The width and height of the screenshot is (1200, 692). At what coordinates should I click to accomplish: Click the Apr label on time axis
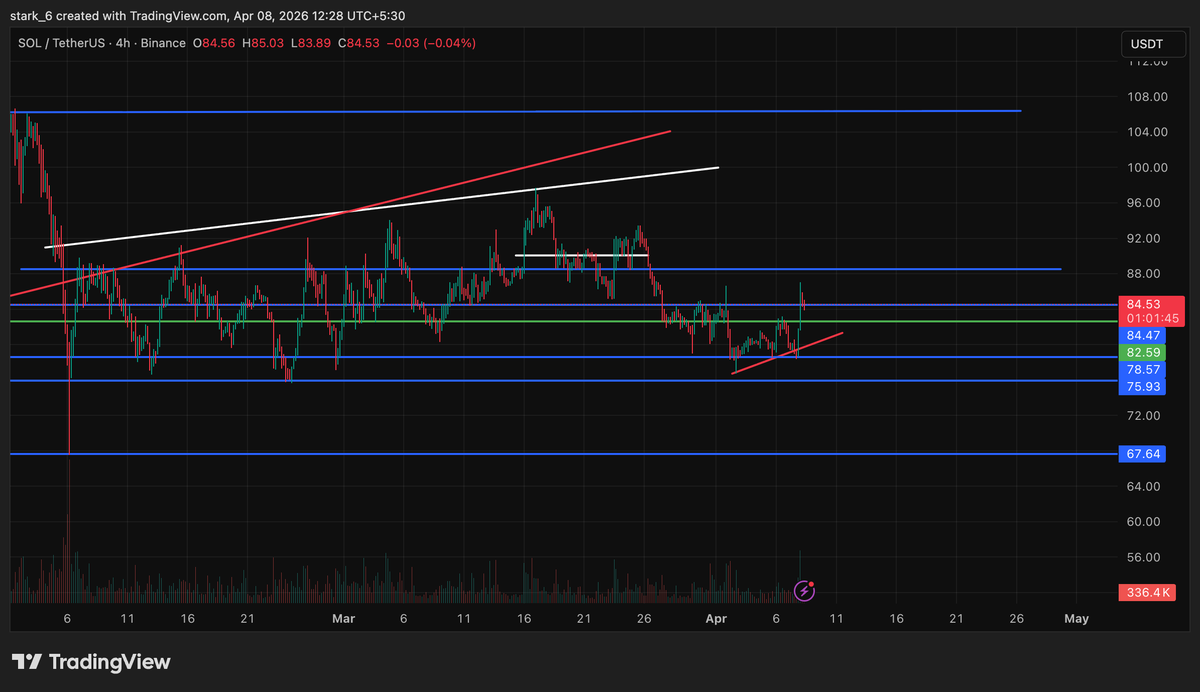click(x=716, y=619)
